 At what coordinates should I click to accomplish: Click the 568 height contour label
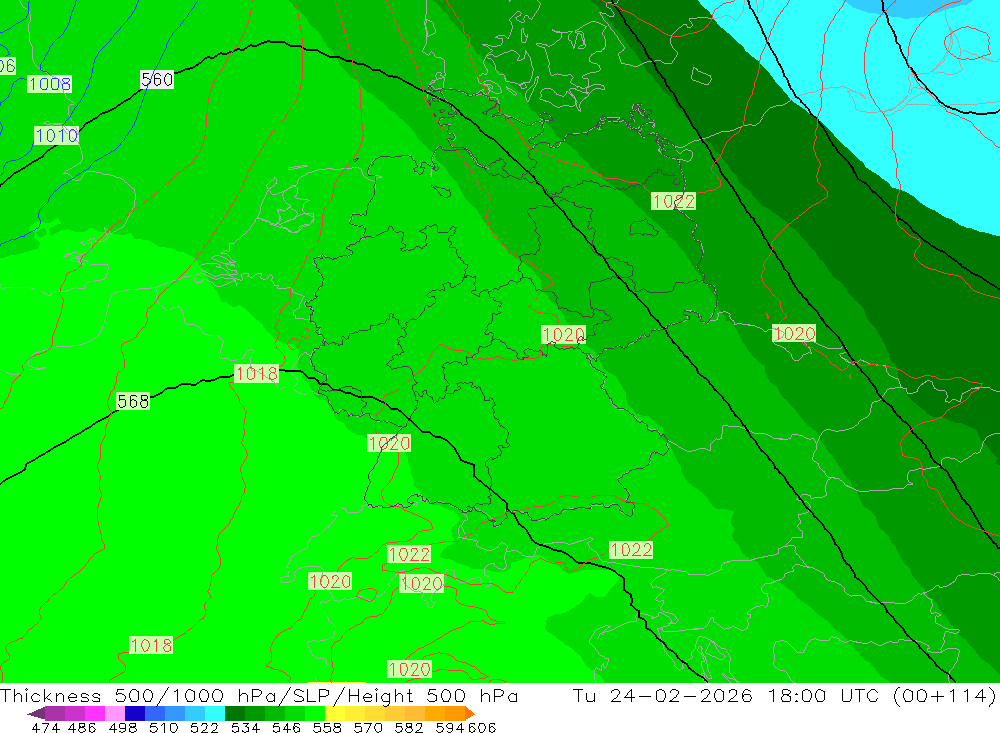click(133, 401)
